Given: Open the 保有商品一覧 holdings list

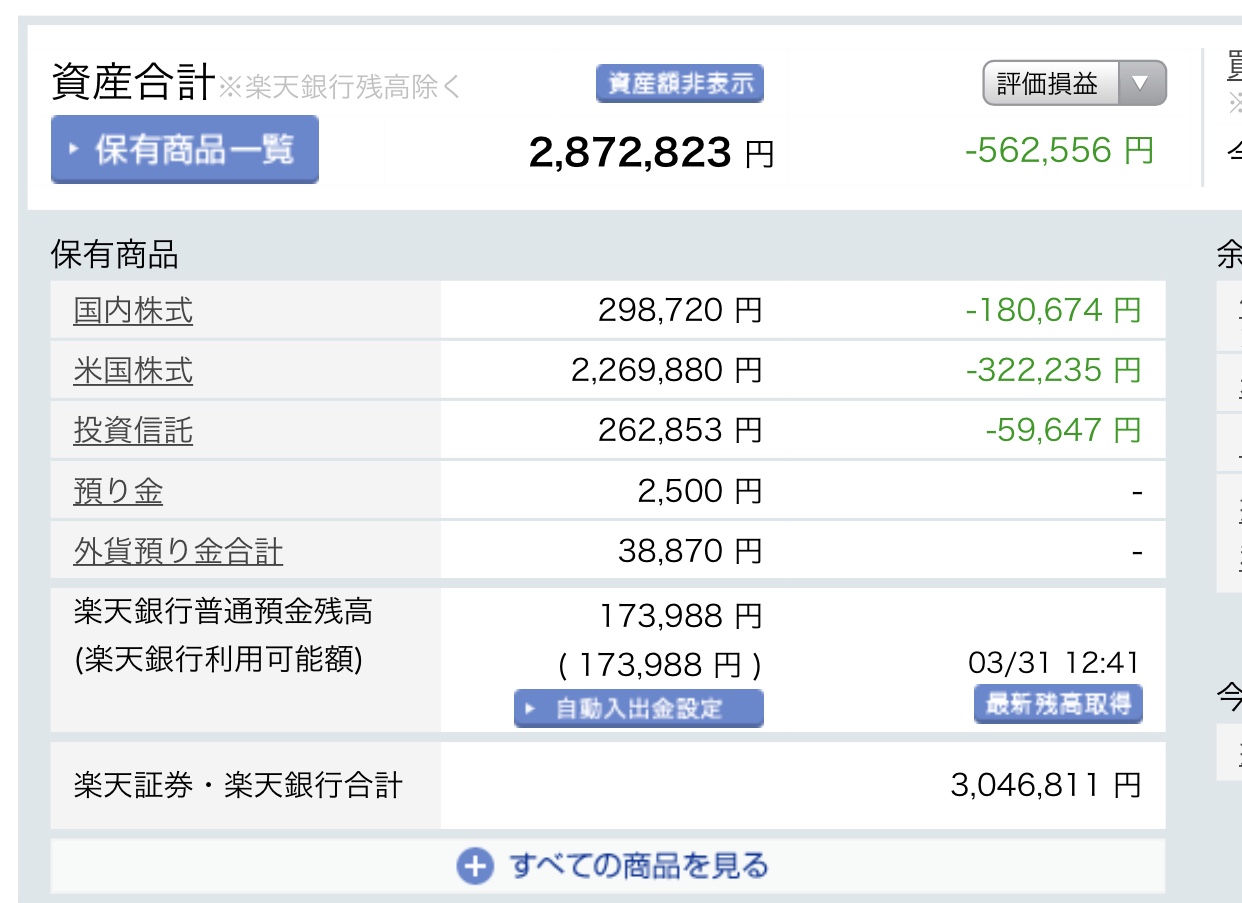Looking at the screenshot, I should tap(185, 150).
